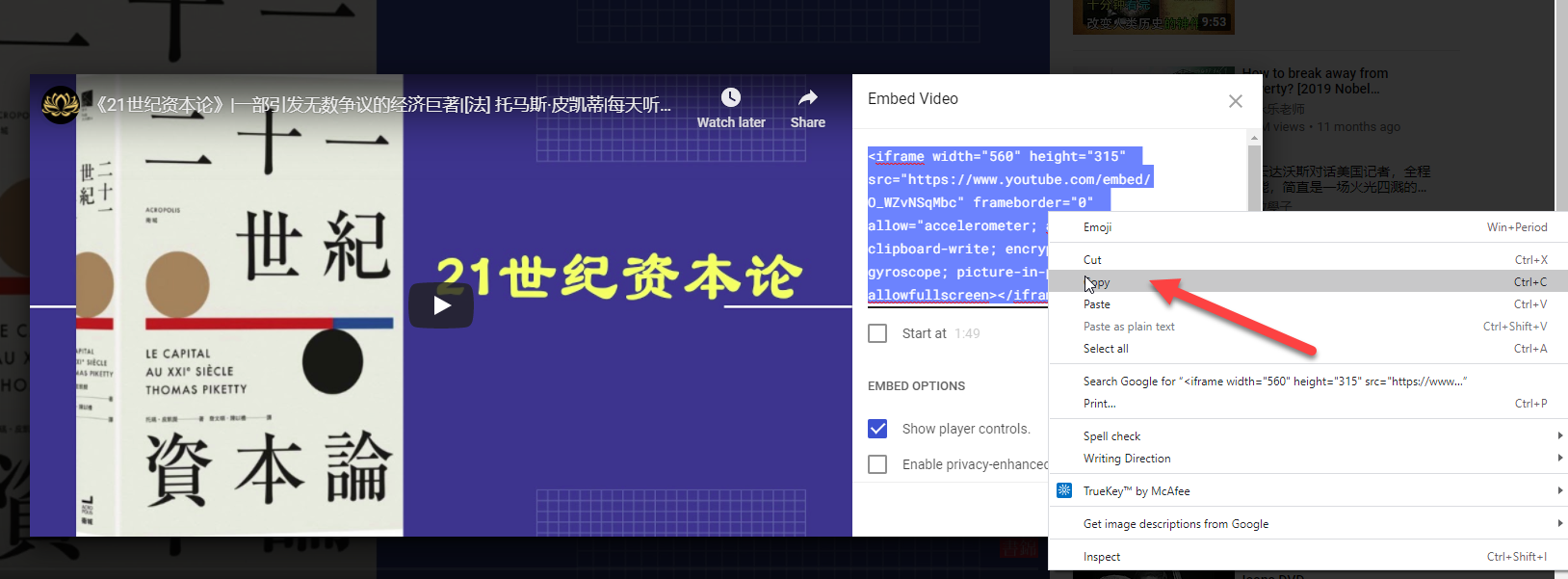
Task: Click the Watch later clock icon
Action: pyautogui.click(x=731, y=98)
